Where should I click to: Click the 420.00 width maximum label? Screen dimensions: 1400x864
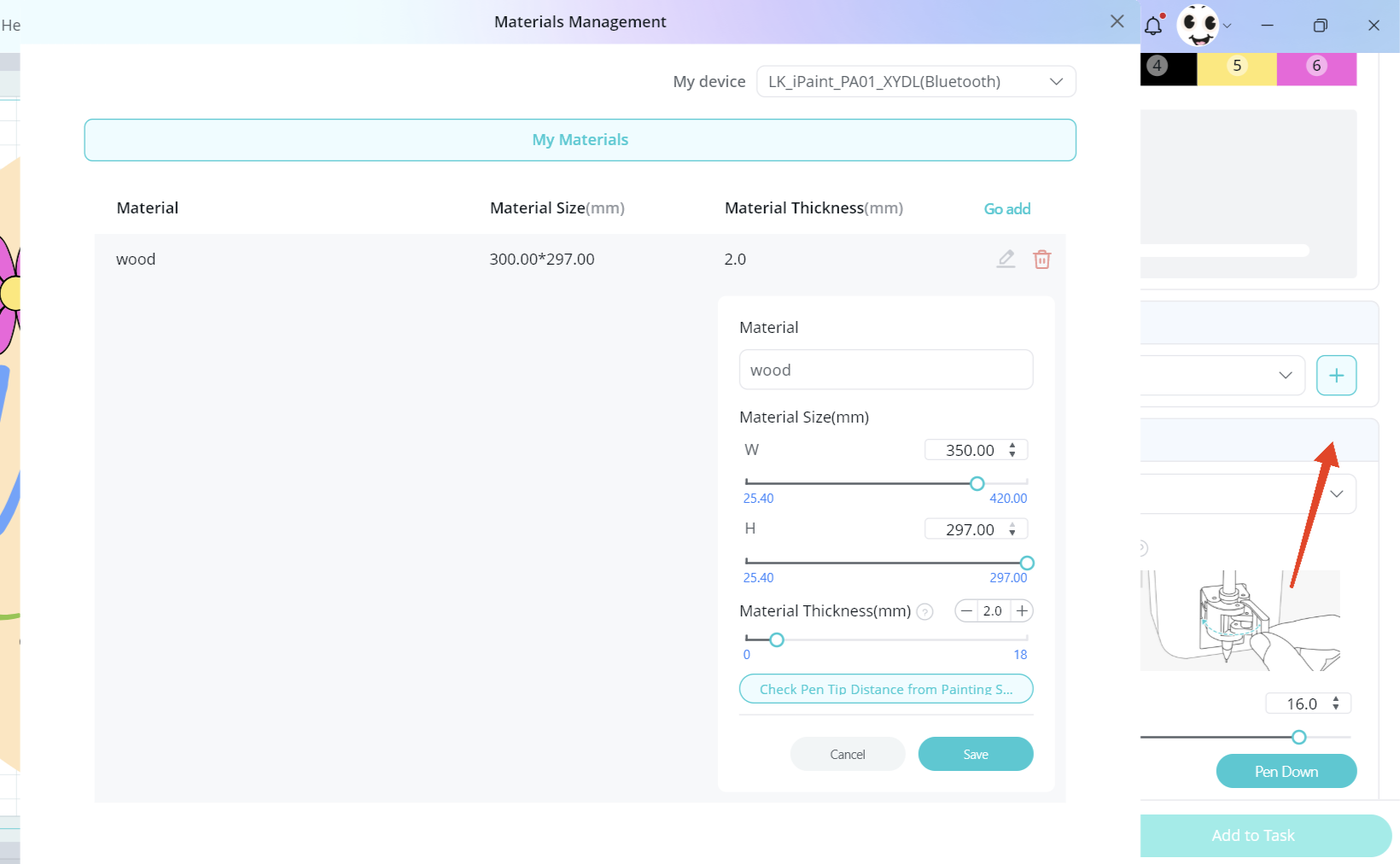point(1008,499)
